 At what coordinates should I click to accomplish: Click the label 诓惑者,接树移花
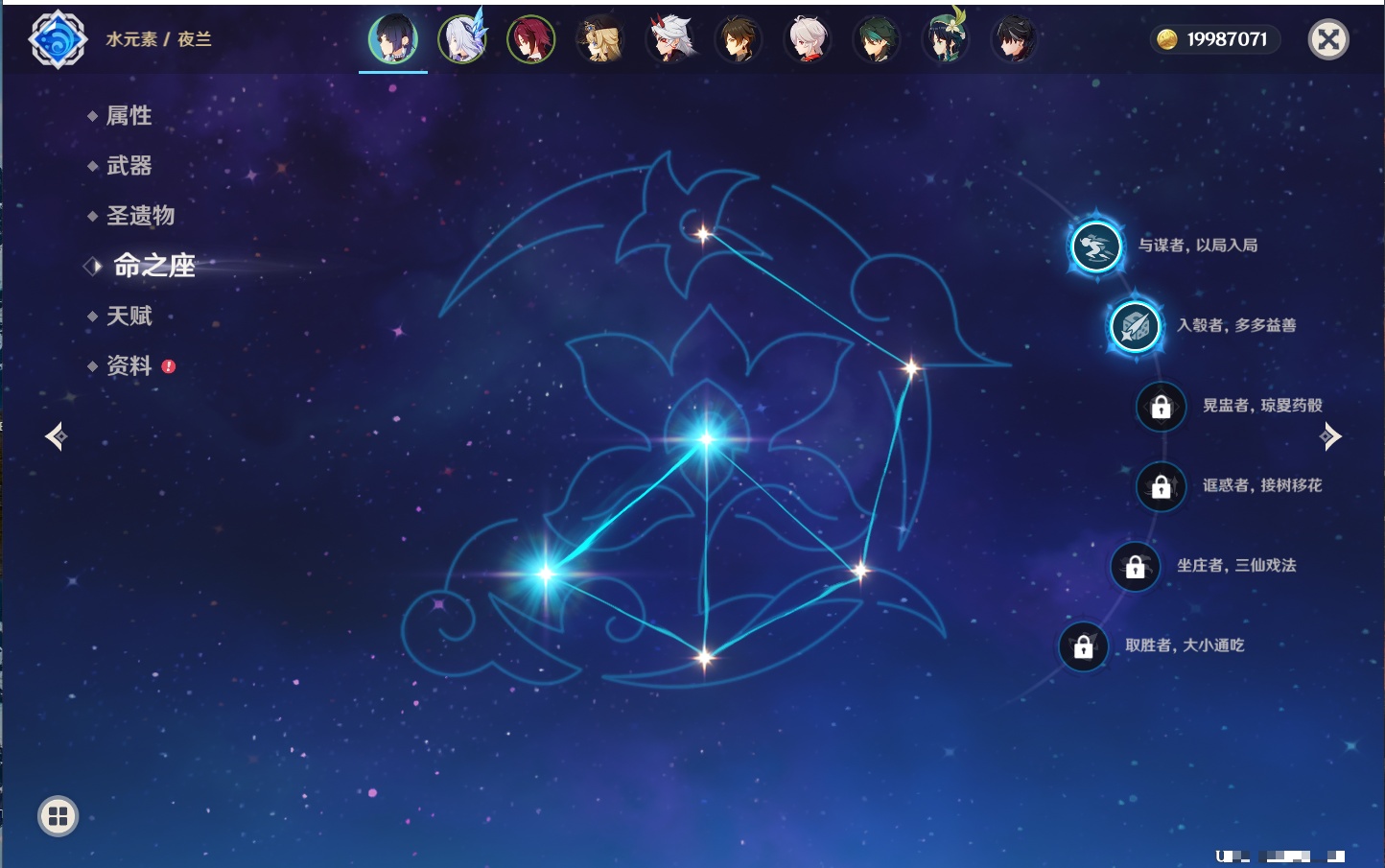coord(1262,485)
